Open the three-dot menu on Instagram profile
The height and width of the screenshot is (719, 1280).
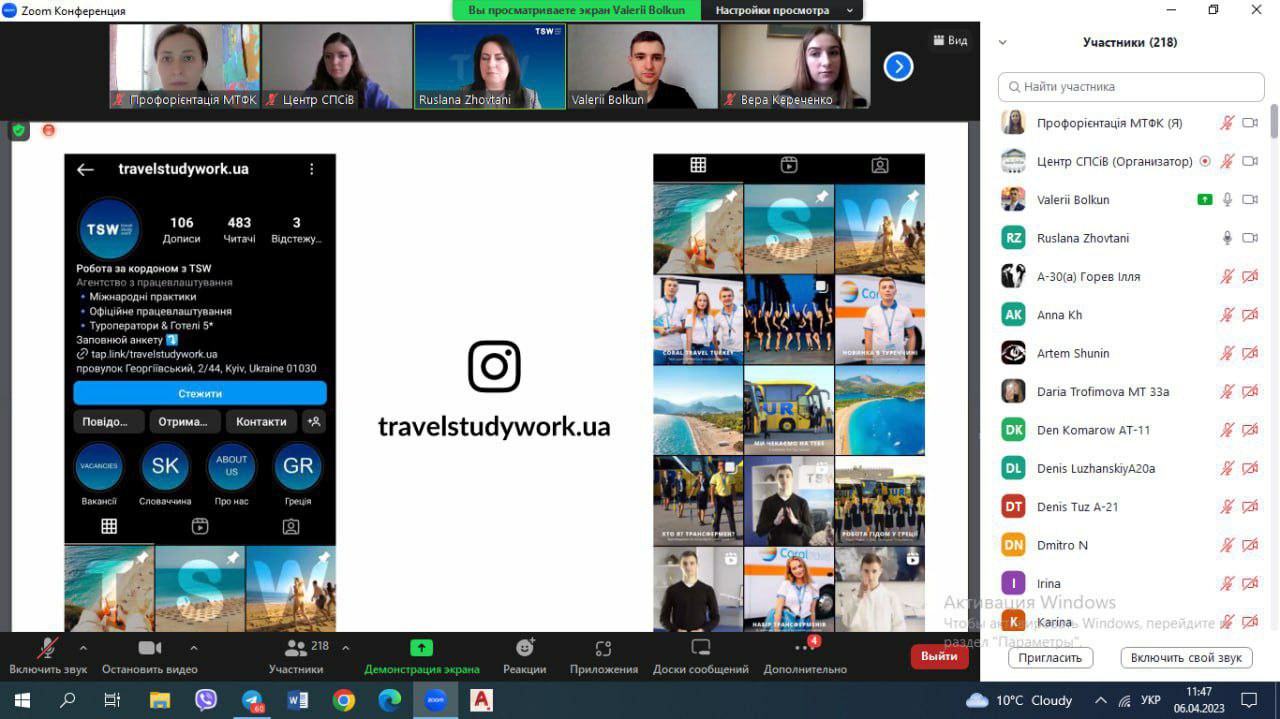(x=311, y=169)
